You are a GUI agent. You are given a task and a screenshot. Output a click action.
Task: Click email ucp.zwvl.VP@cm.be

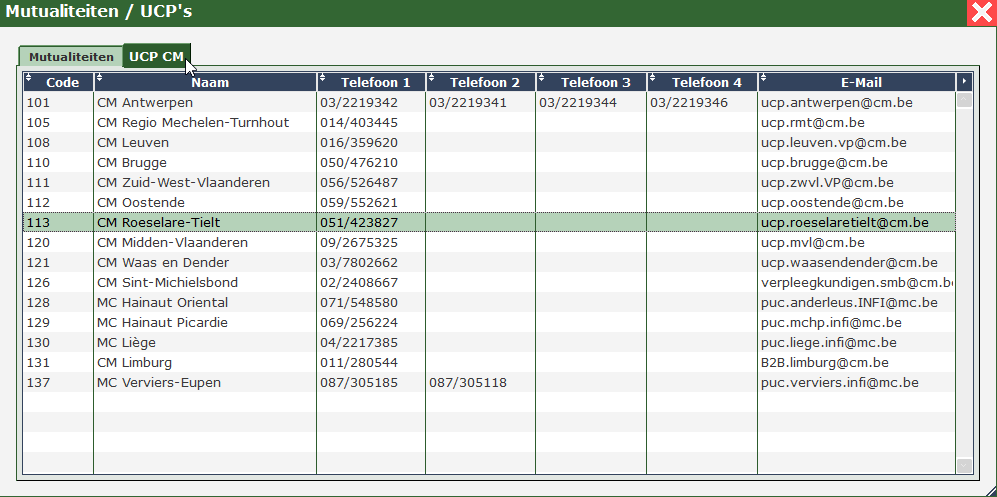(827, 182)
